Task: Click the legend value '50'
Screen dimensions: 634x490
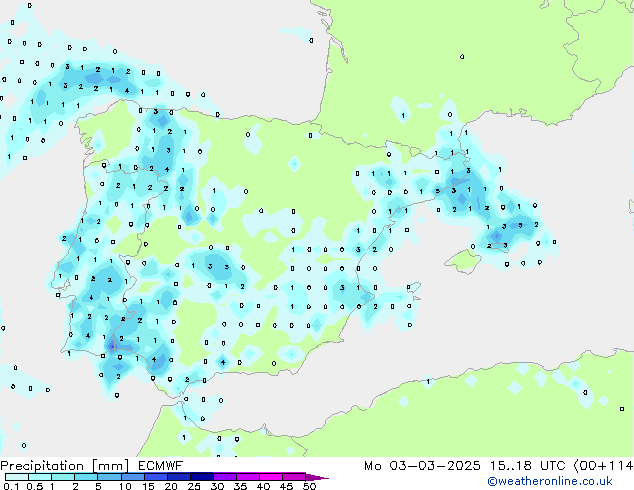Action: [x=309, y=486]
